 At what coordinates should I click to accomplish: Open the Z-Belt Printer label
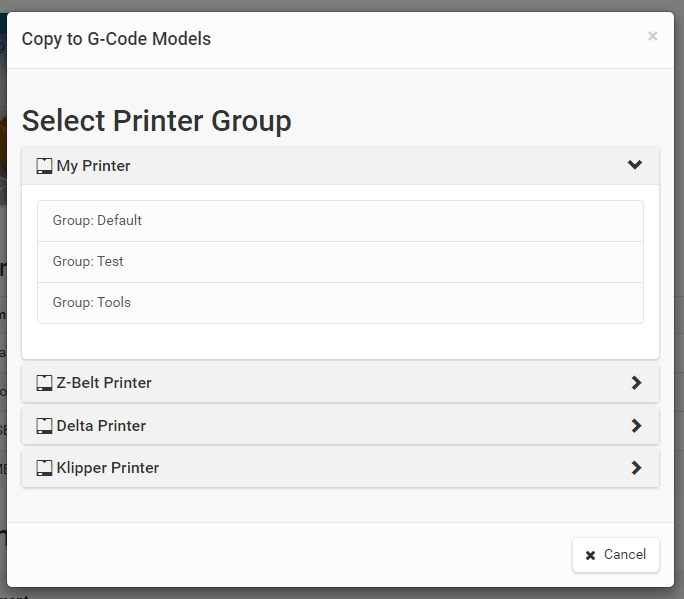pos(104,383)
